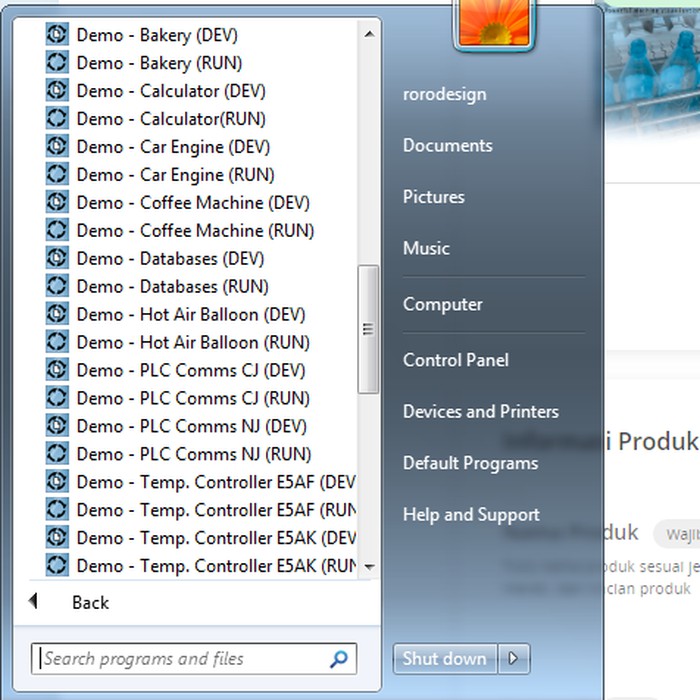Click the Demo - Hot Air Balloon (DEV) icon
700x700 pixels.
57,315
